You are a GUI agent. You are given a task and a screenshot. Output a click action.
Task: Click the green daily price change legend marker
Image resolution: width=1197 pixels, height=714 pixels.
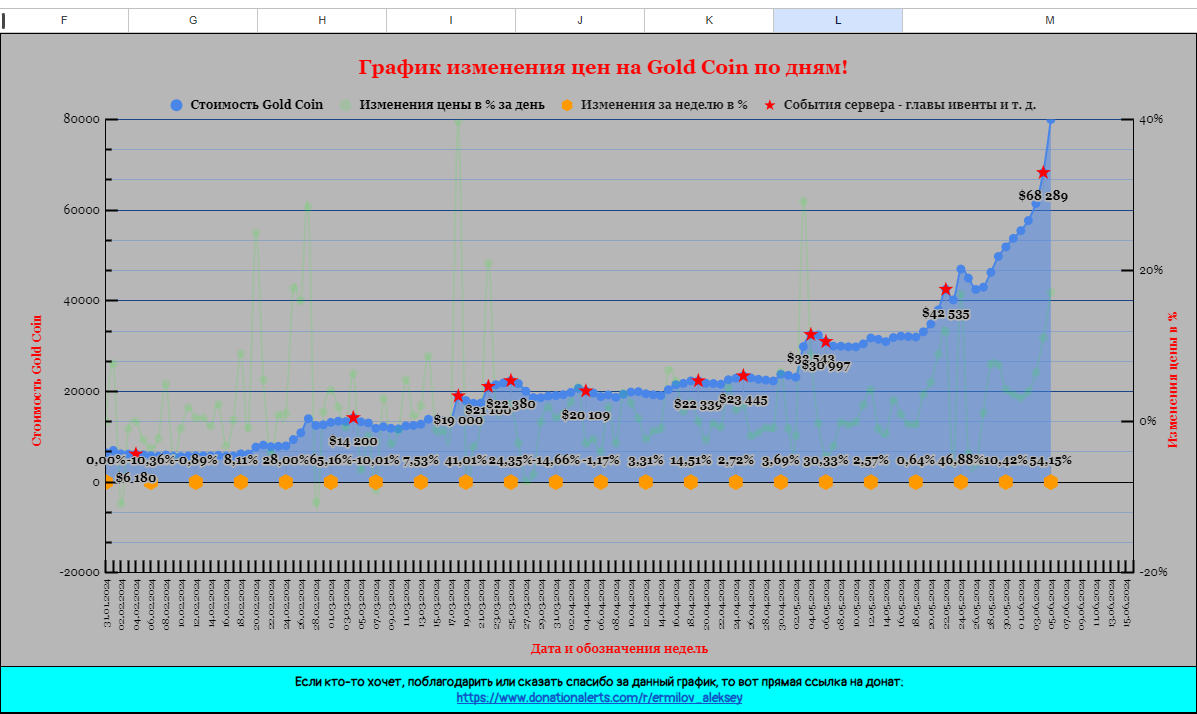(x=346, y=105)
